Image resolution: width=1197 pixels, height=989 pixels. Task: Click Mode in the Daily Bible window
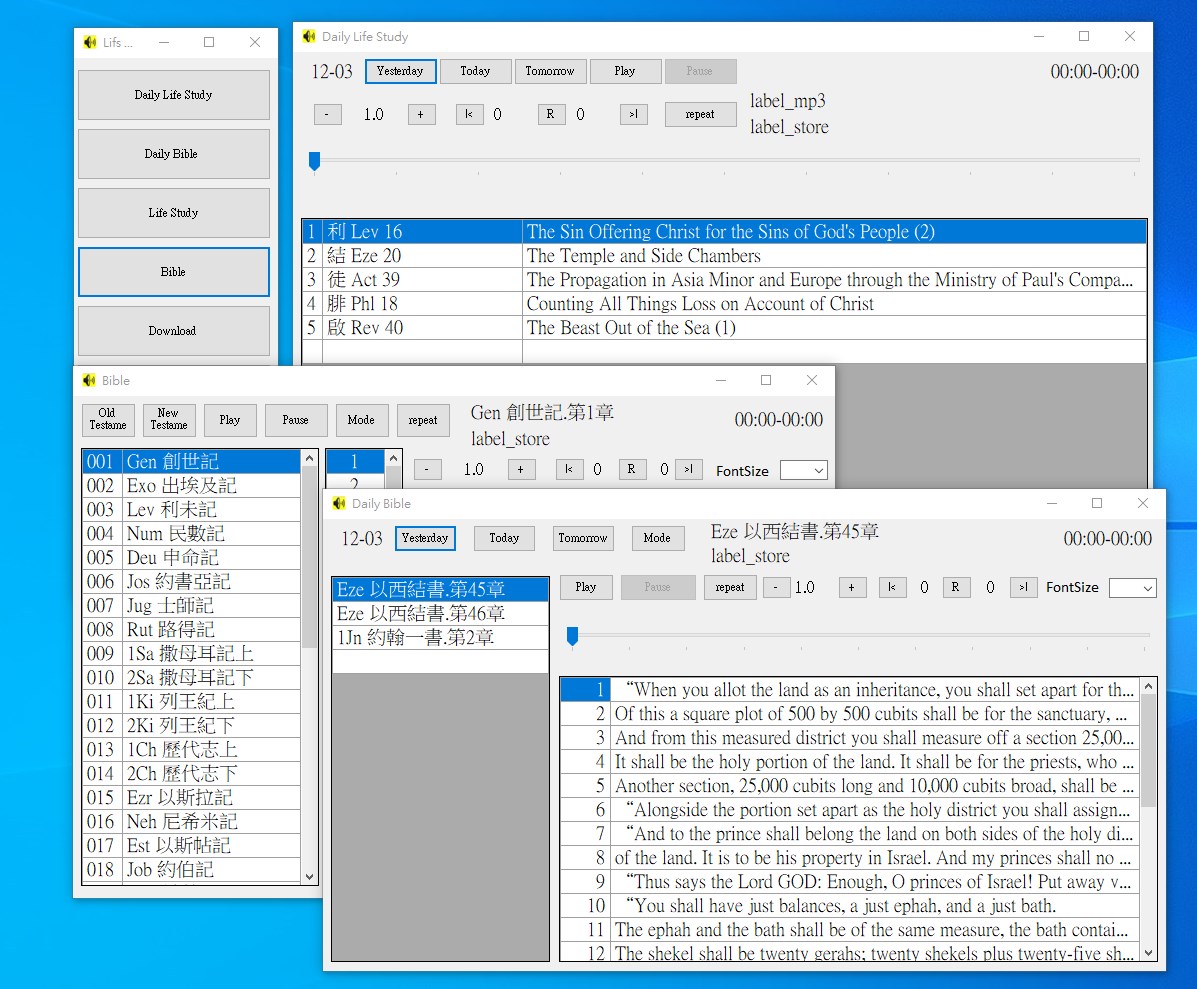pyautogui.click(x=657, y=538)
